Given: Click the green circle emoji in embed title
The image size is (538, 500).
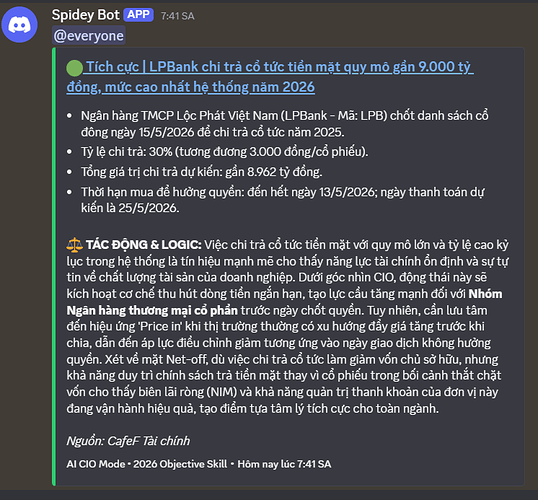Looking at the screenshot, I should point(74,68).
